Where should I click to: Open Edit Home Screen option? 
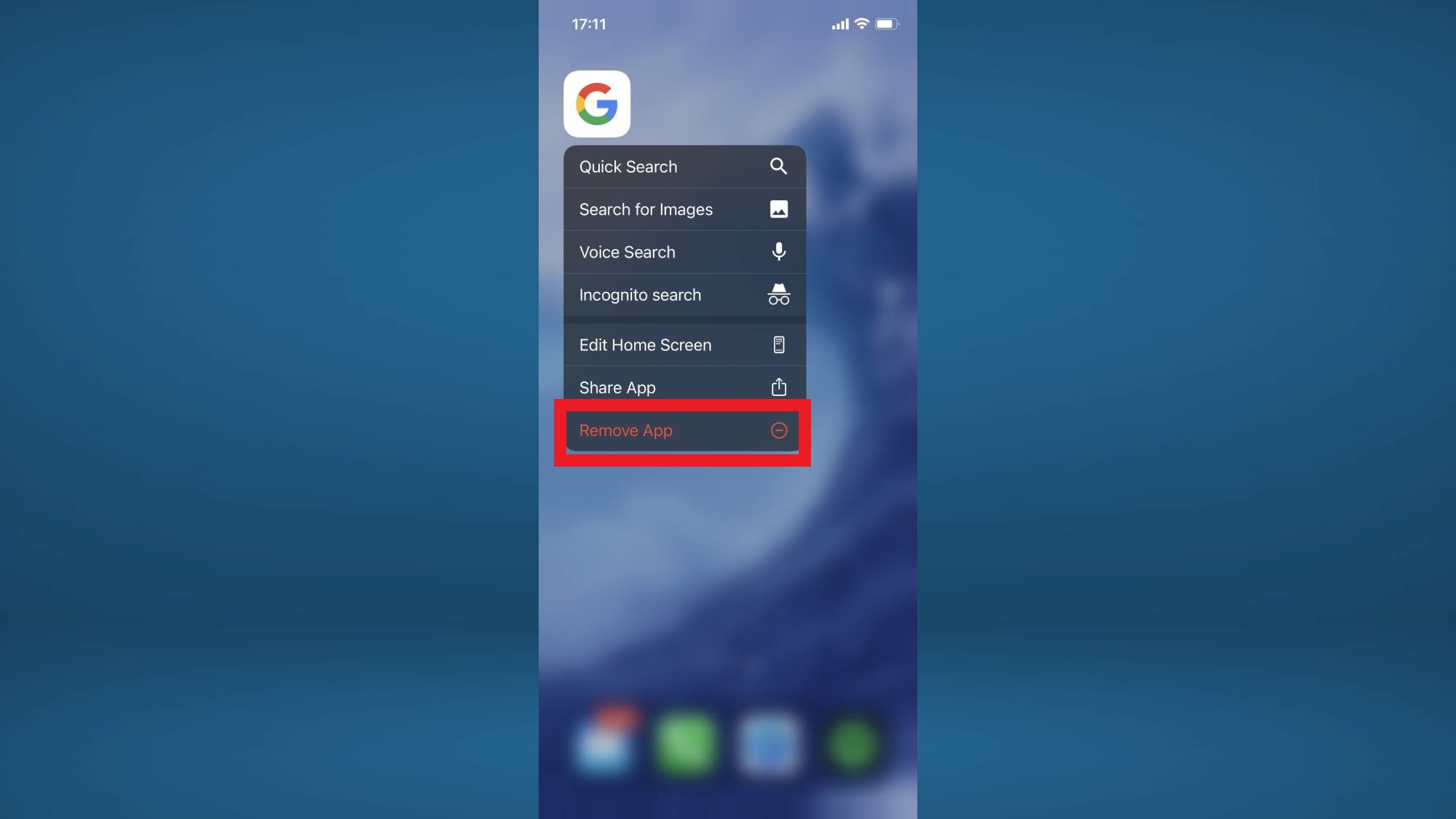pyautogui.click(x=684, y=345)
